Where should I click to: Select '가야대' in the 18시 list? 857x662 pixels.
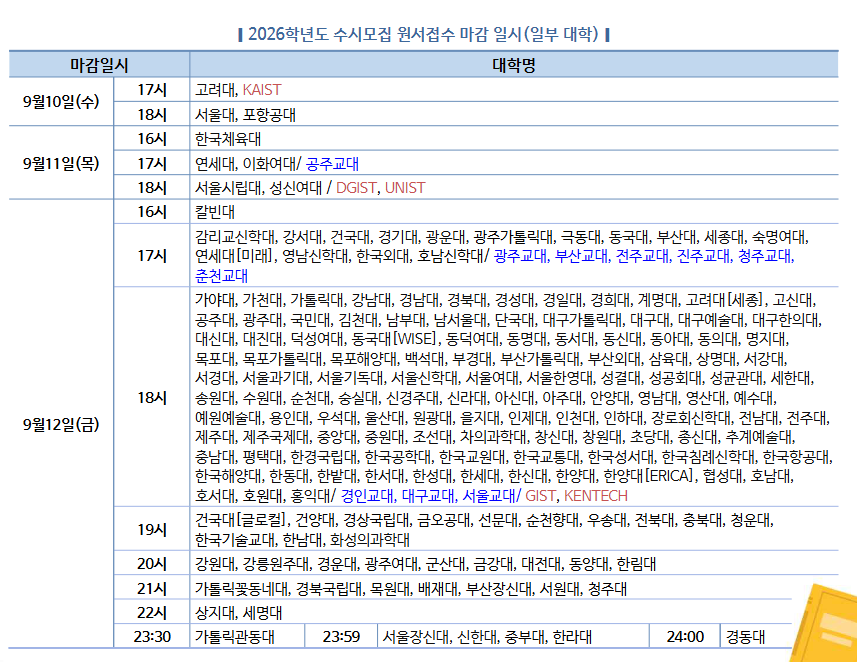pyautogui.click(x=215, y=300)
